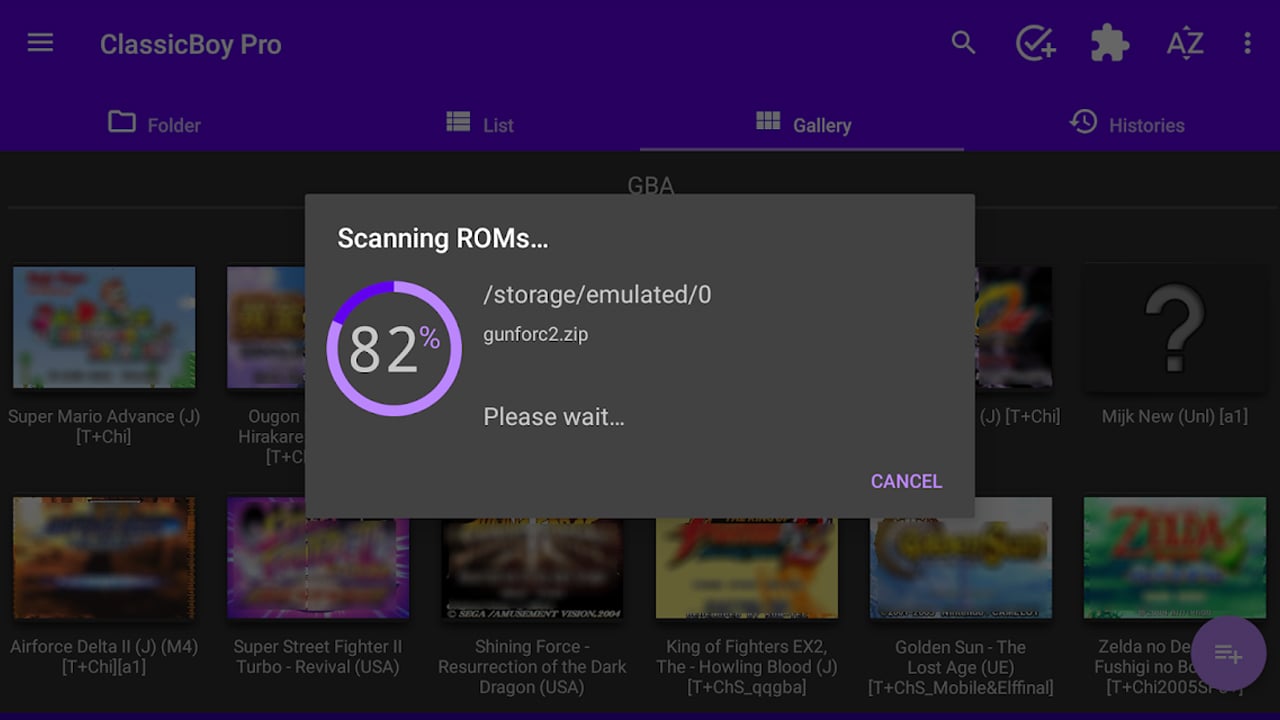Select Super Street Fighter II Turbo label
Image resolution: width=1280 pixels, height=720 pixels.
[318, 656]
